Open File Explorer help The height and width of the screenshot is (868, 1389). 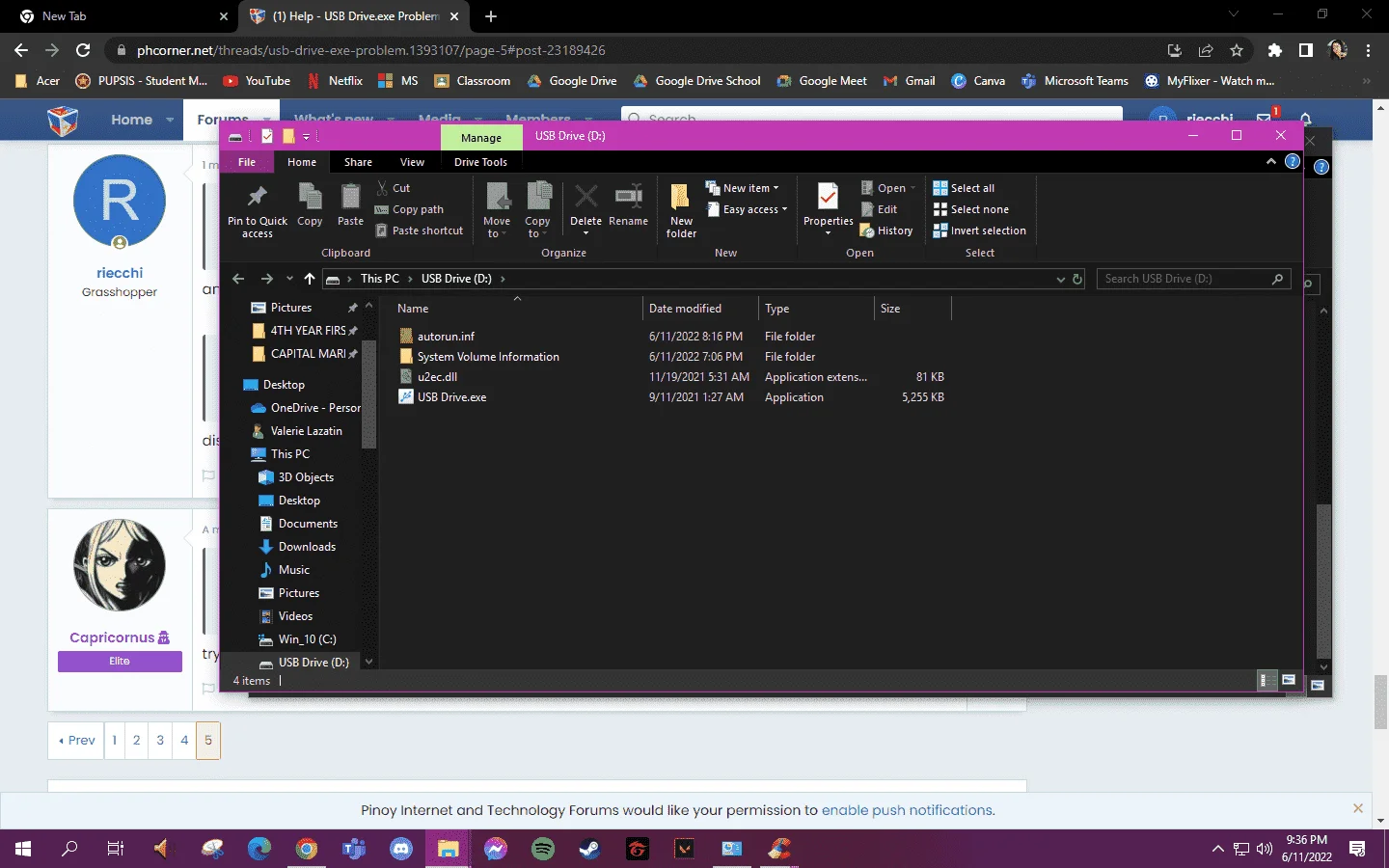[1292, 161]
